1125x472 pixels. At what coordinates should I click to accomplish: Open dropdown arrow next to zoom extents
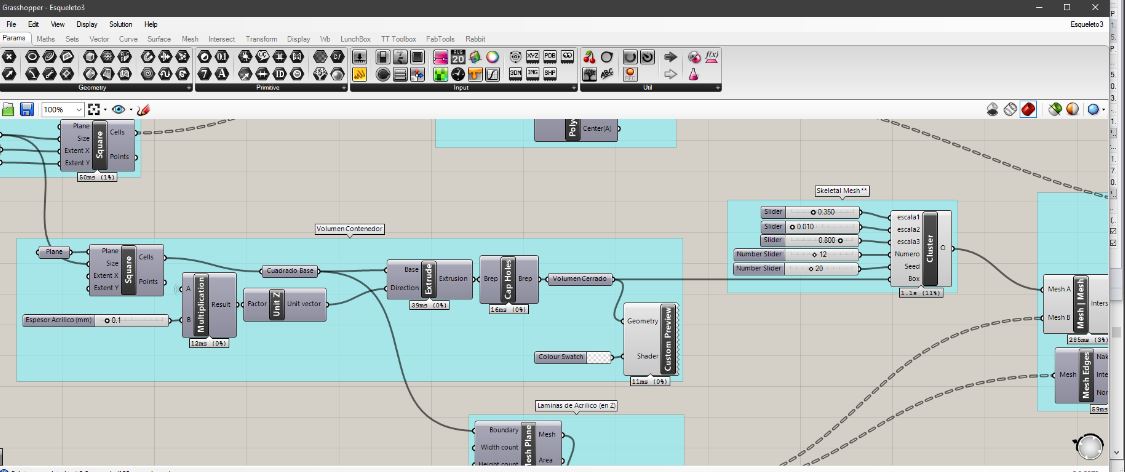pyautogui.click(x=105, y=110)
